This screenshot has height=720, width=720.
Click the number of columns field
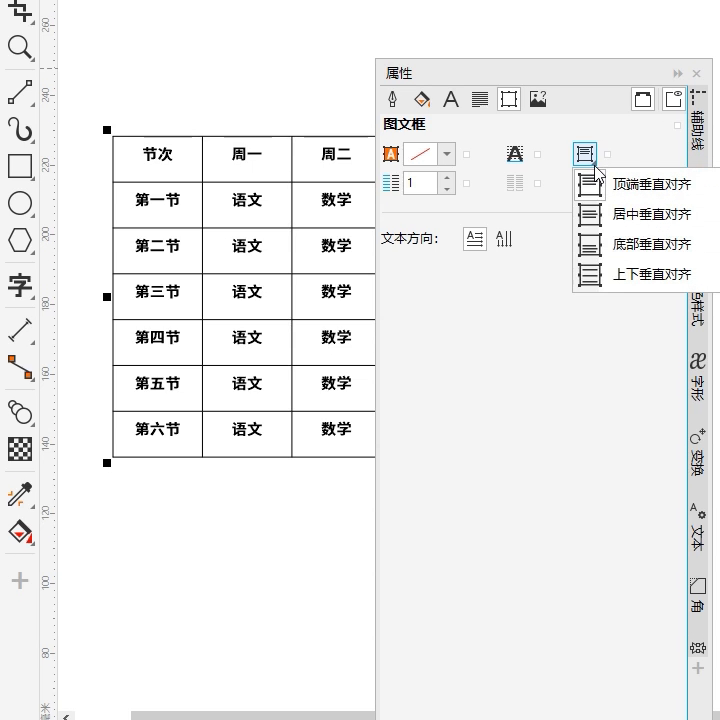click(x=420, y=183)
